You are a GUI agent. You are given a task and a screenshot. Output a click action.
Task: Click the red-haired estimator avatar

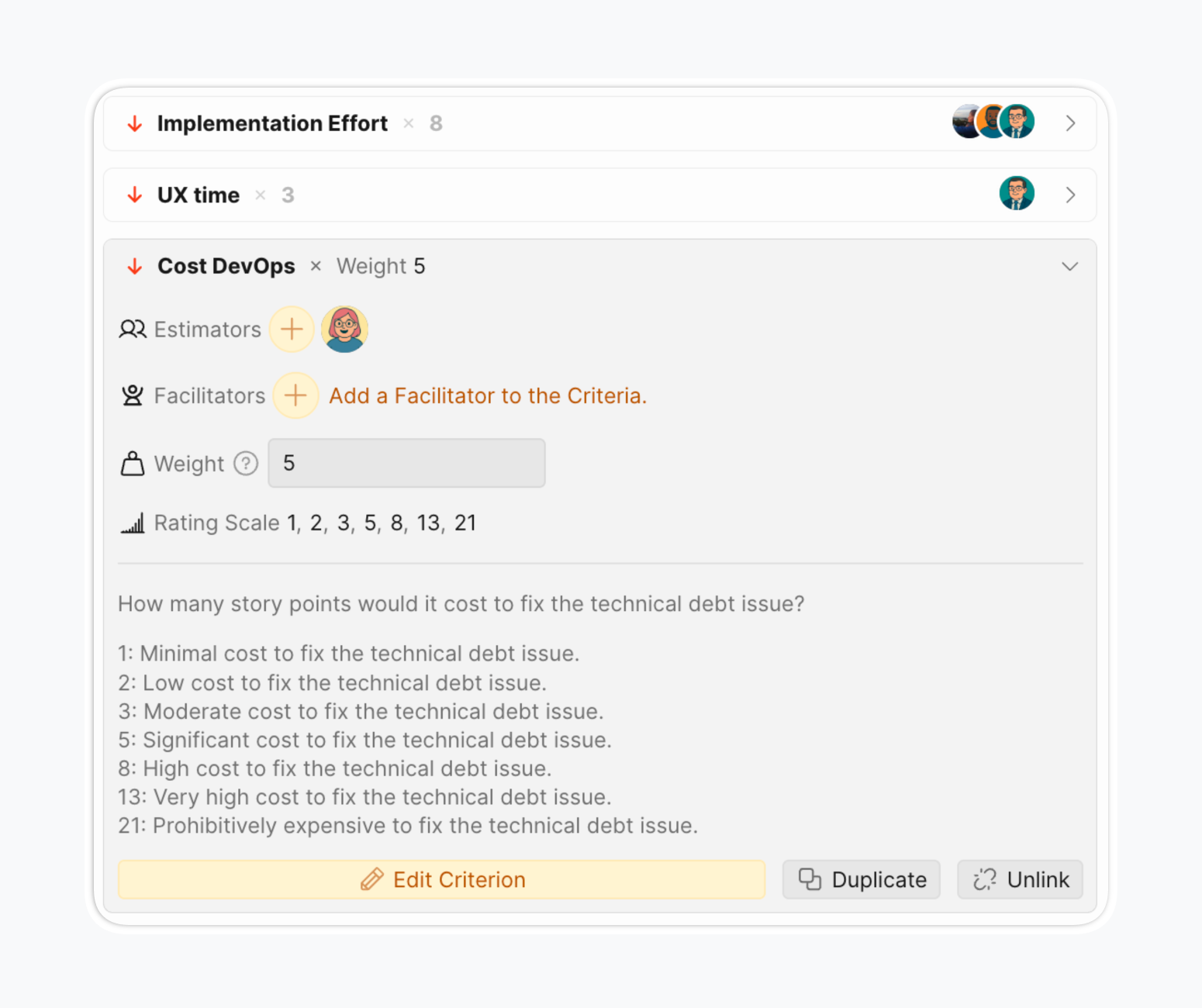tap(344, 330)
